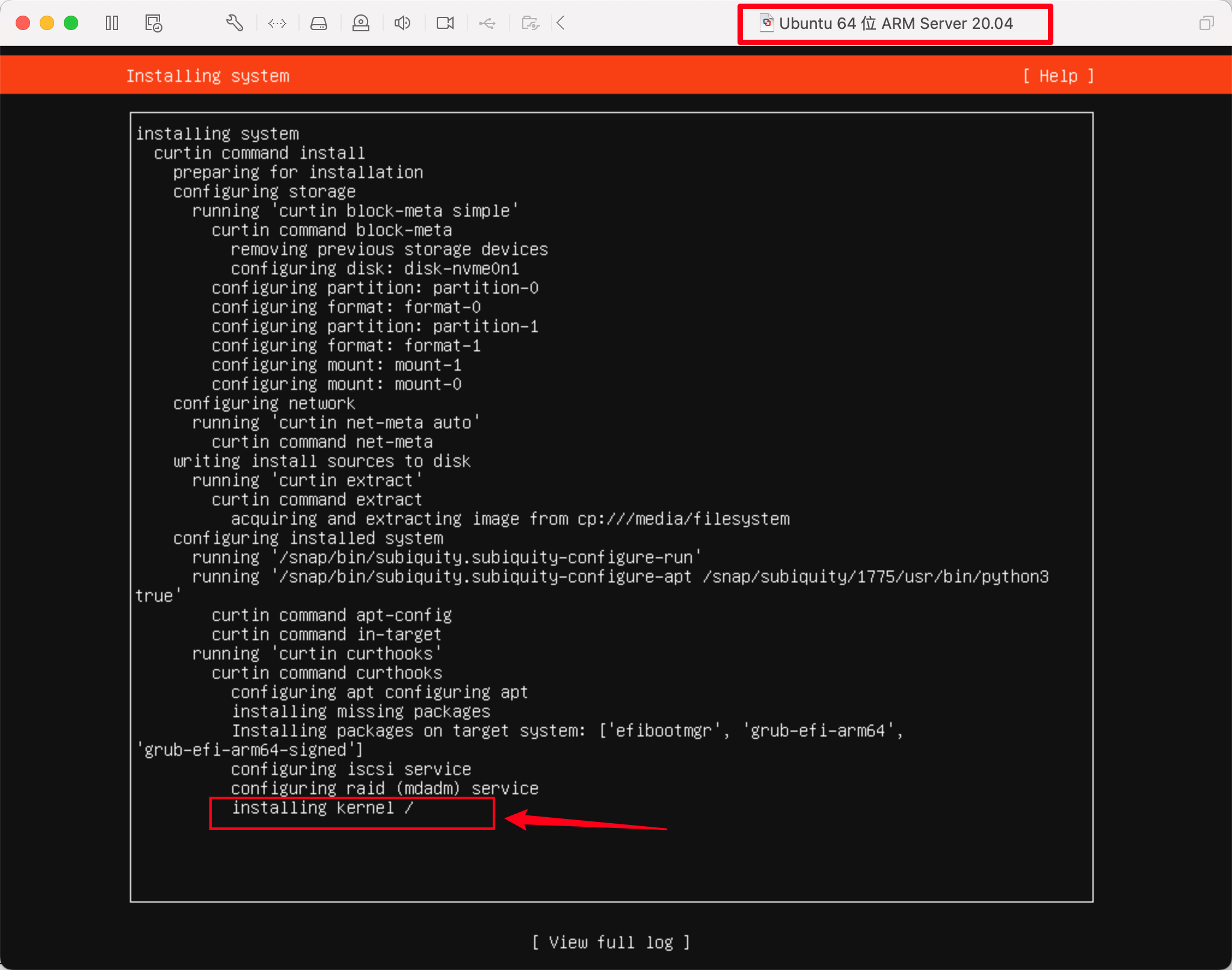This screenshot has width=1232, height=970.
Task: Click 'curtin command install' line
Action: pyautogui.click(x=259, y=153)
